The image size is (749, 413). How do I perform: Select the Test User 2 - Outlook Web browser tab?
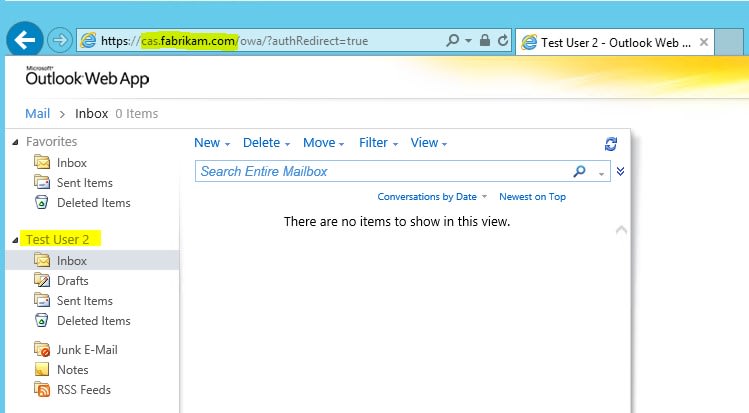point(615,42)
